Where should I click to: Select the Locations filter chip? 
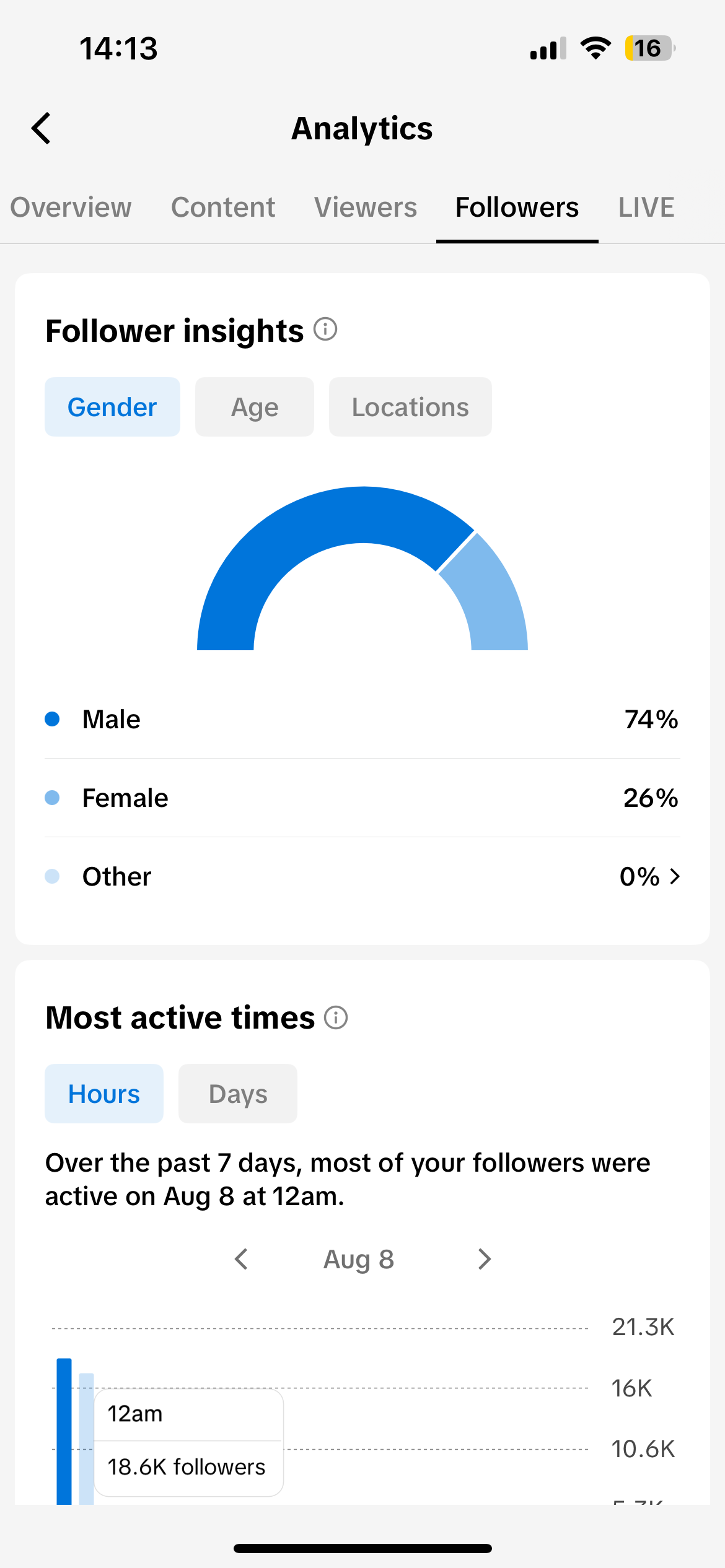[x=410, y=407]
